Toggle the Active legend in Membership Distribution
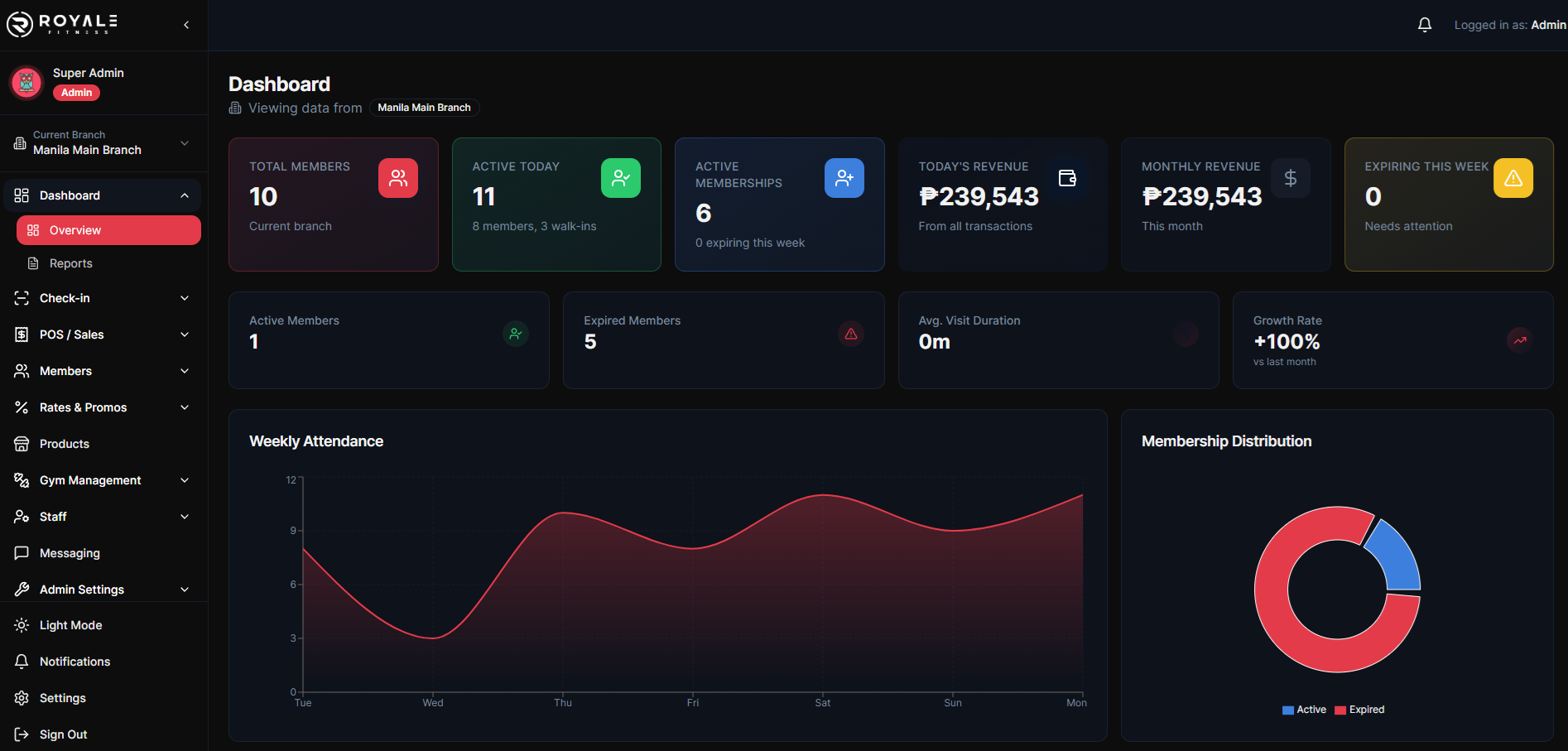 (1304, 710)
